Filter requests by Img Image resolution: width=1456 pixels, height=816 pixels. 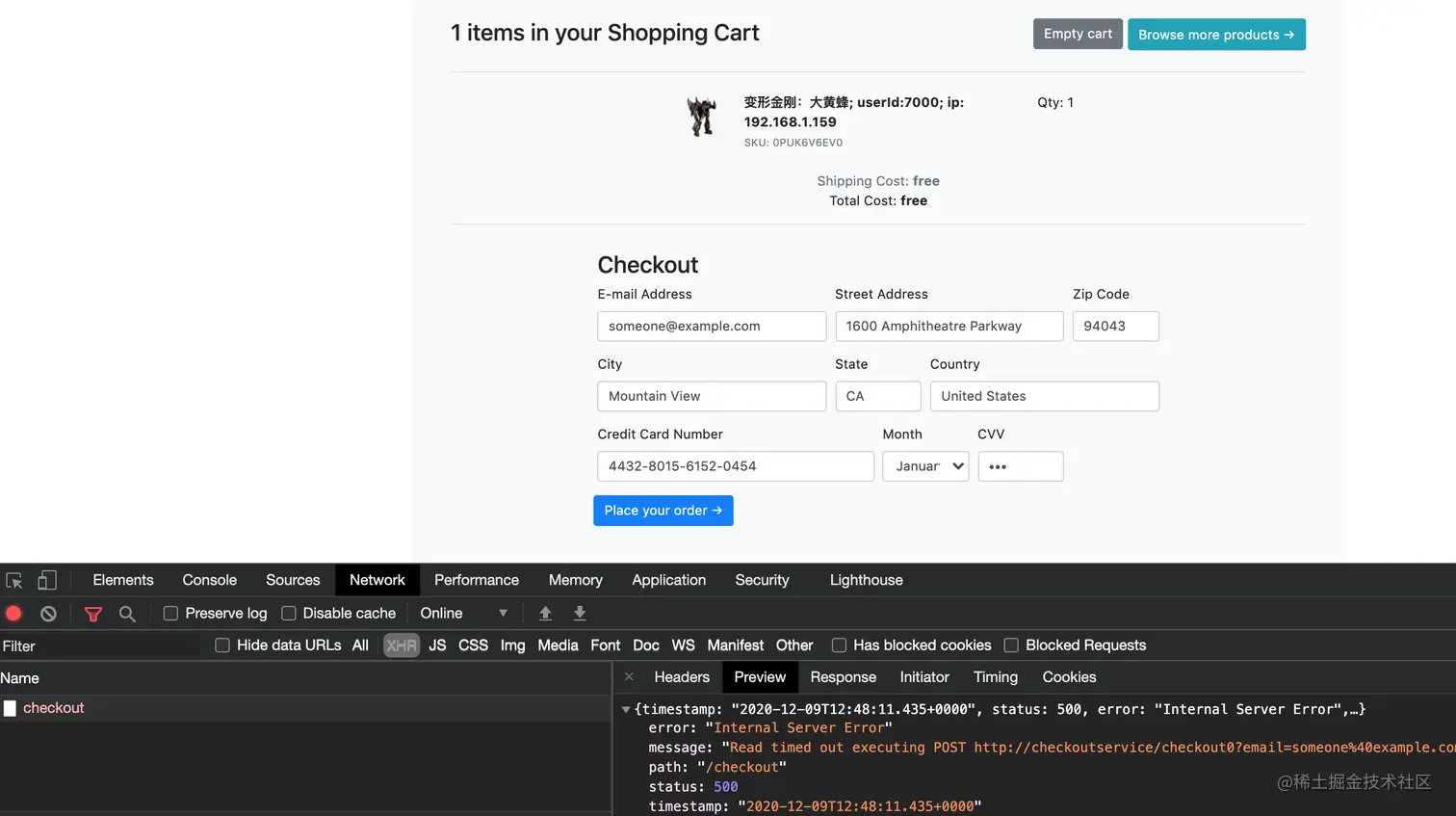click(x=513, y=645)
